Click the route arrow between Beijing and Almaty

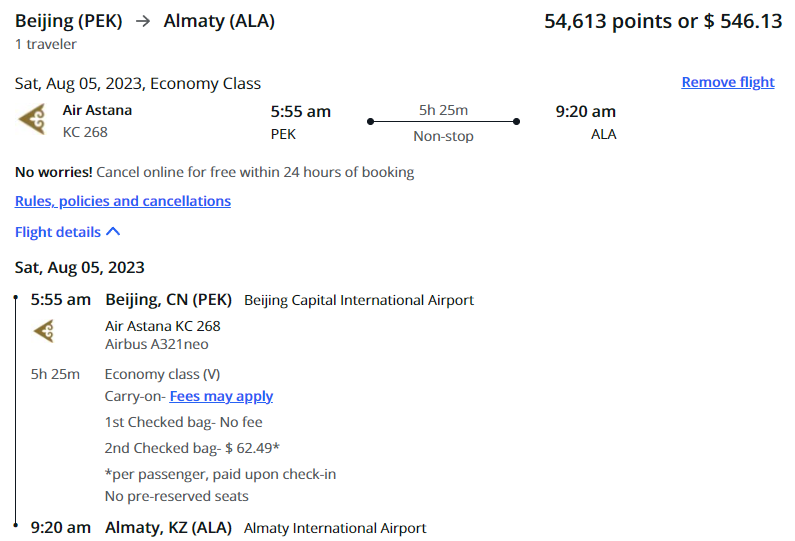coord(143,21)
